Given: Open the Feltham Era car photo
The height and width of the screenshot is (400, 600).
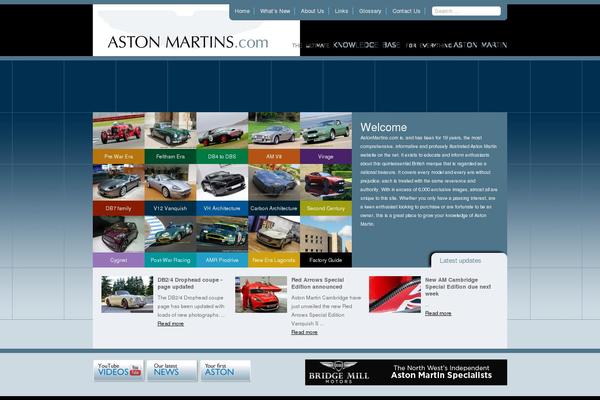Looking at the screenshot, I should (x=170, y=131).
